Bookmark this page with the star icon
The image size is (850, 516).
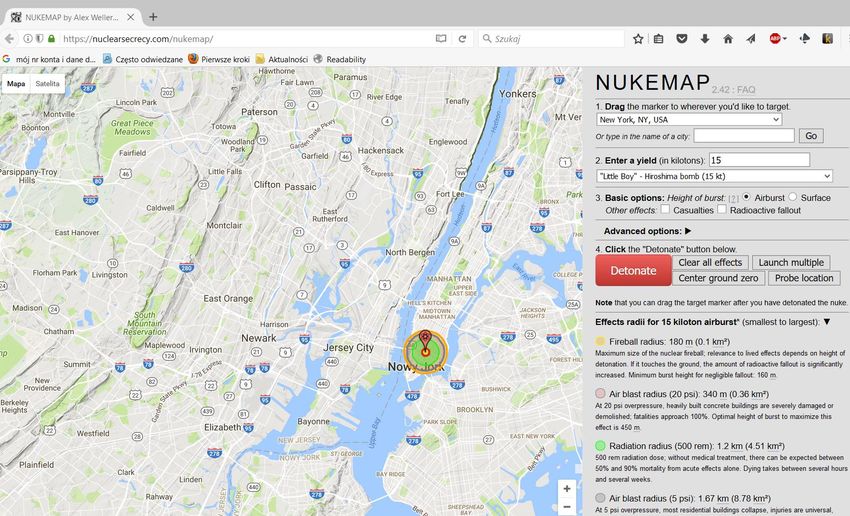point(638,39)
